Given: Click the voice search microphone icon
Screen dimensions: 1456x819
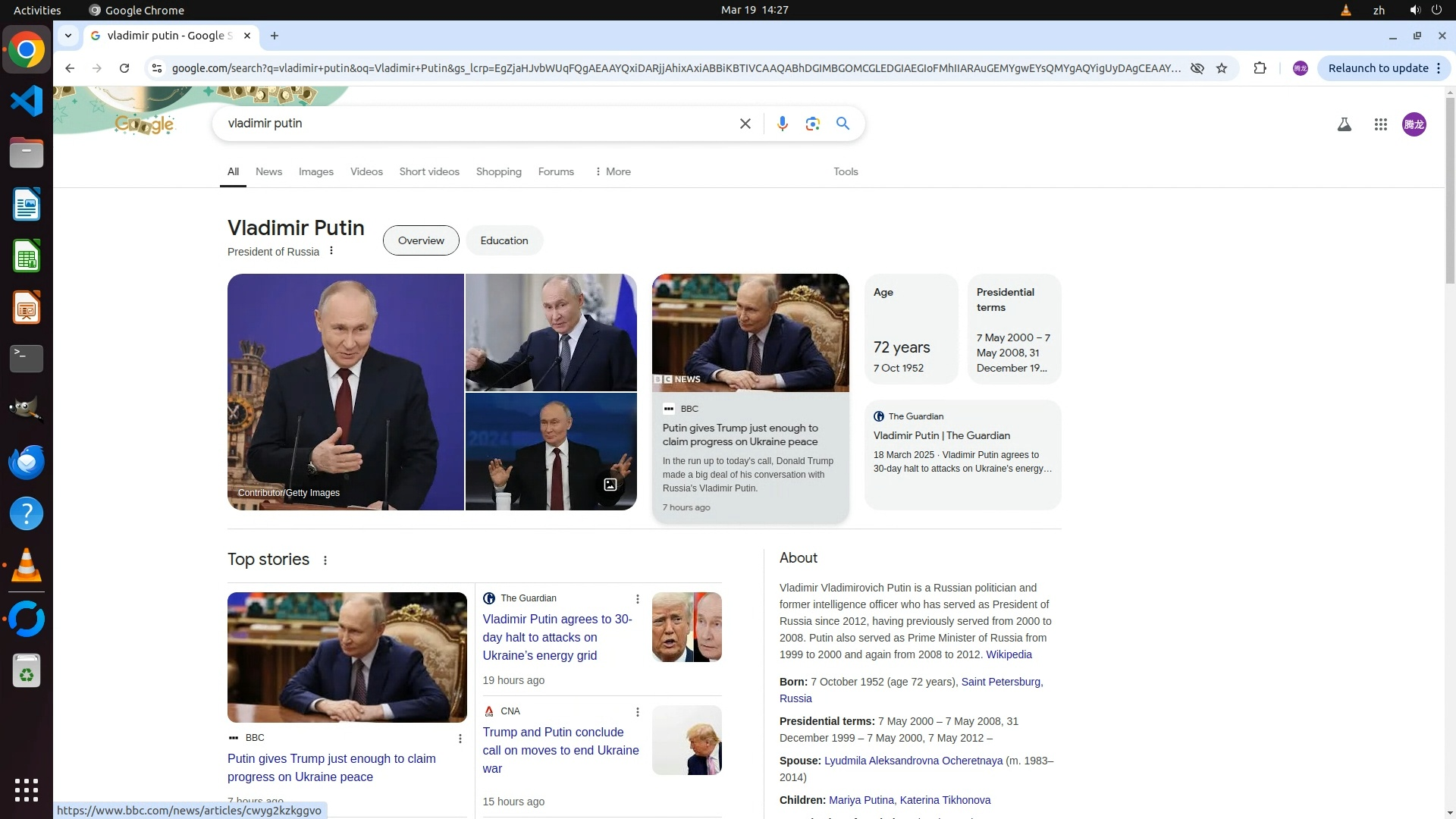Looking at the screenshot, I should pyautogui.click(x=782, y=124).
